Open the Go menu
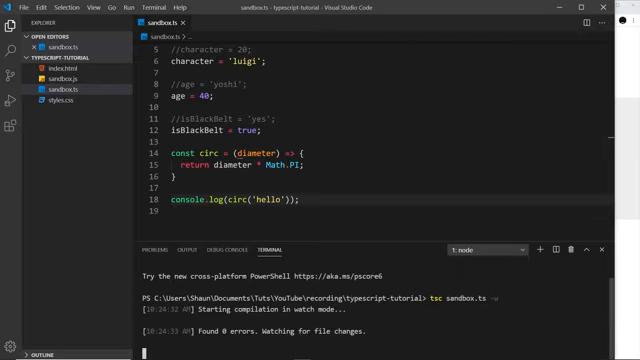Screen dimensions: 640x360 111,7
